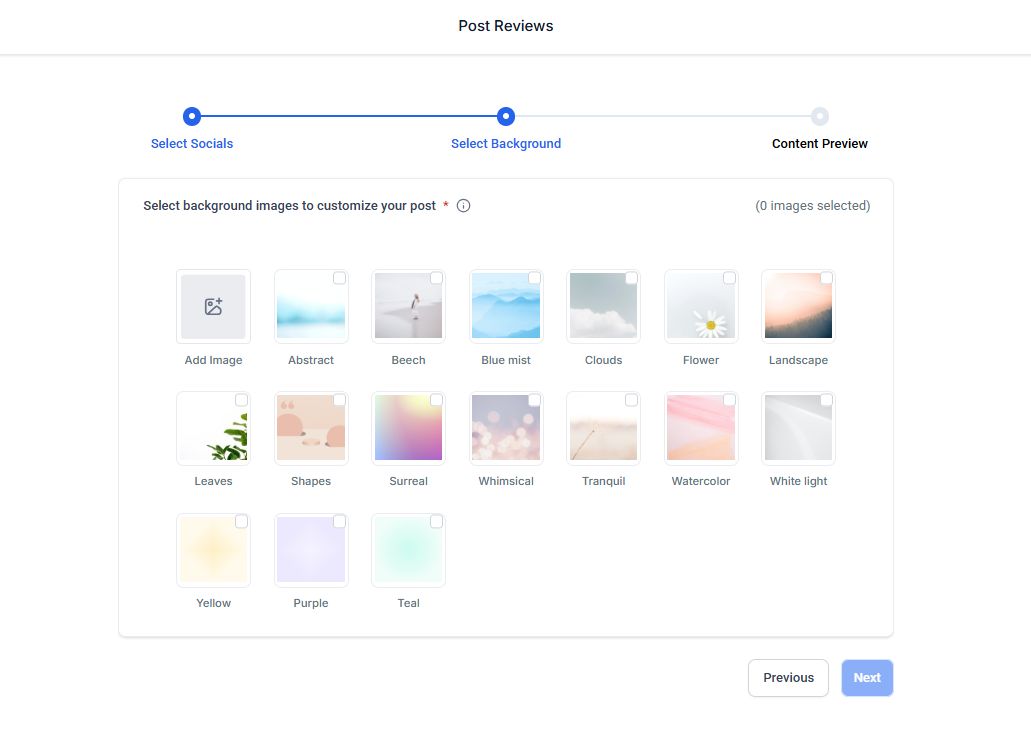Open the info icon beside the background prompt
This screenshot has width=1031, height=753.
click(x=464, y=206)
